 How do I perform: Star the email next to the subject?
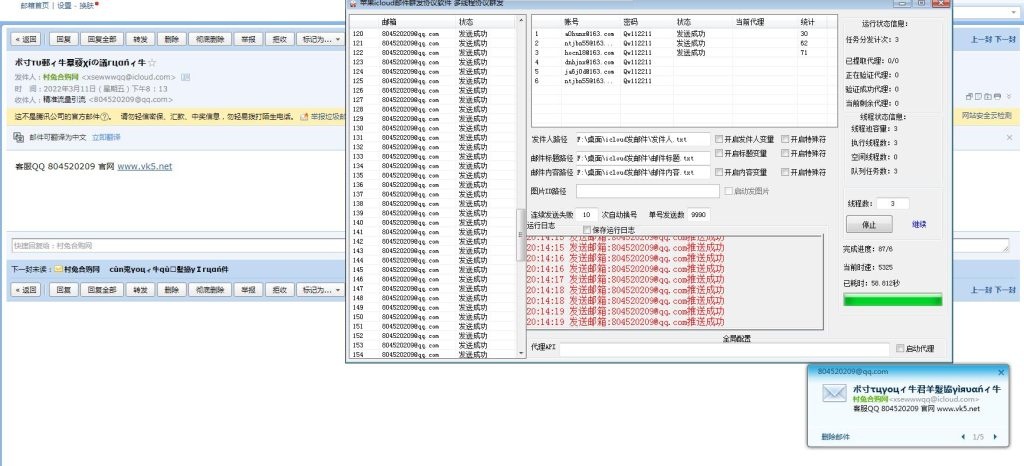click(x=151, y=63)
